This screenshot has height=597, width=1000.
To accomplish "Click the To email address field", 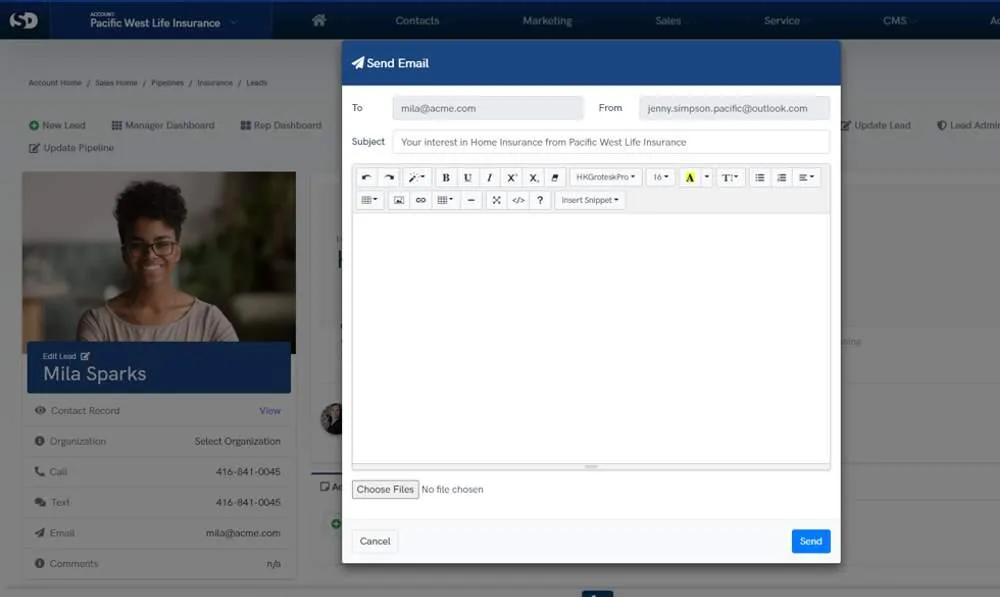I will pyautogui.click(x=488, y=108).
